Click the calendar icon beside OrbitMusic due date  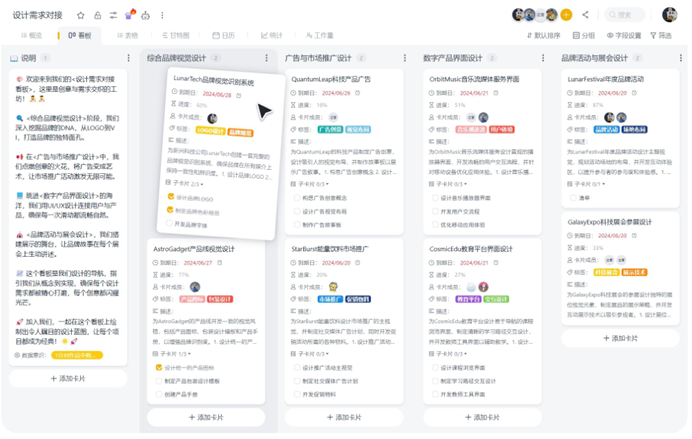pos(496,93)
